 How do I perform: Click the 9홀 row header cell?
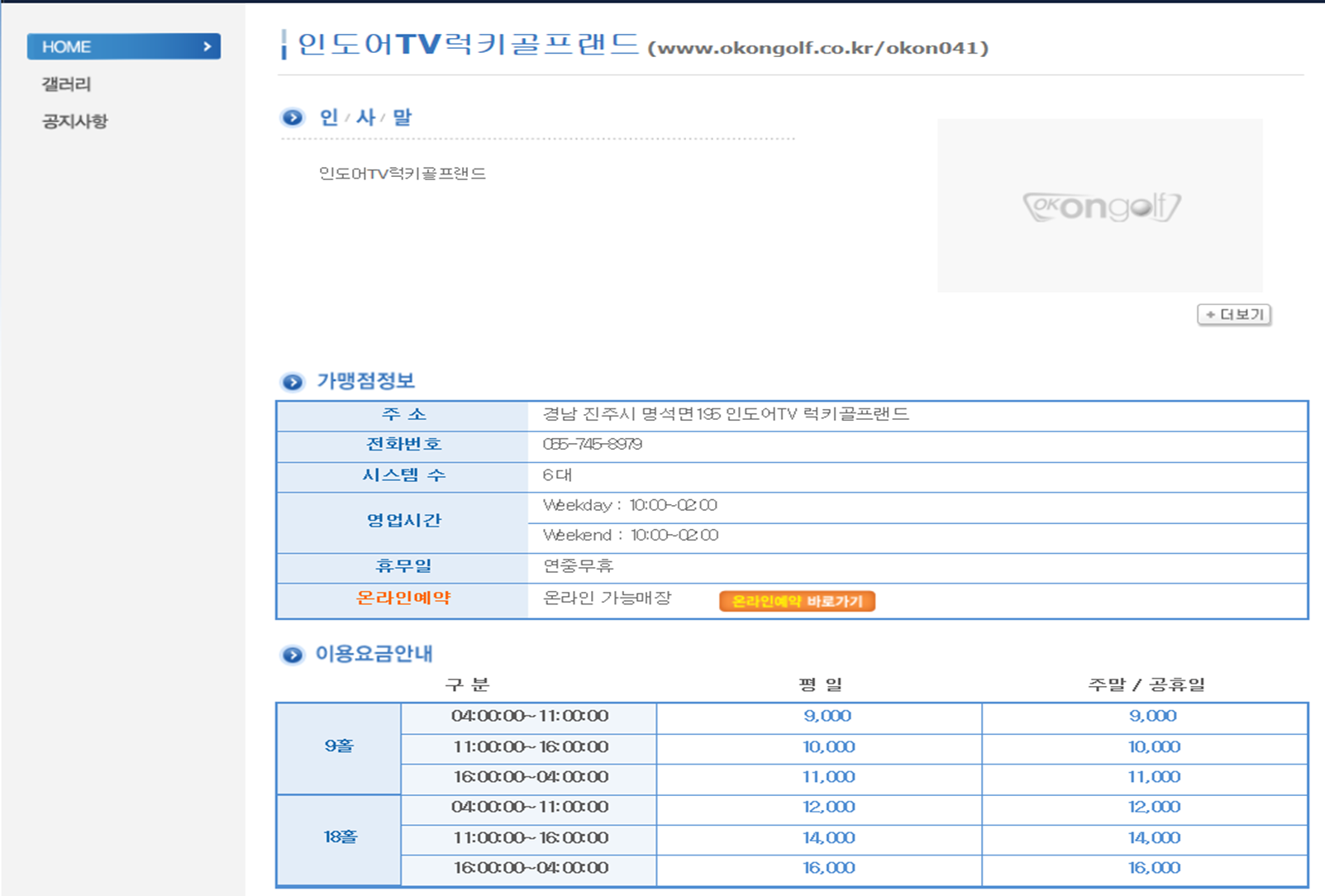point(339,746)
